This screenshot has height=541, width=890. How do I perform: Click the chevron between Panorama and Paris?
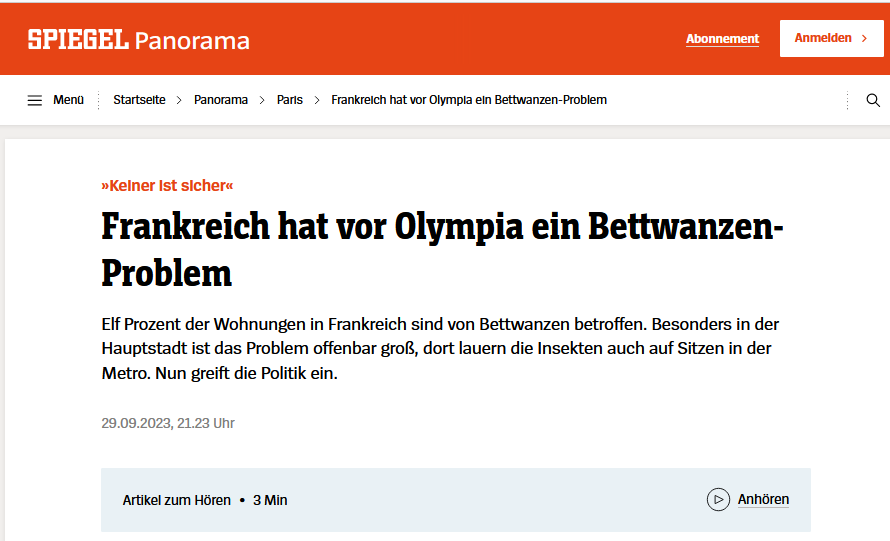[x=262, y=100]
